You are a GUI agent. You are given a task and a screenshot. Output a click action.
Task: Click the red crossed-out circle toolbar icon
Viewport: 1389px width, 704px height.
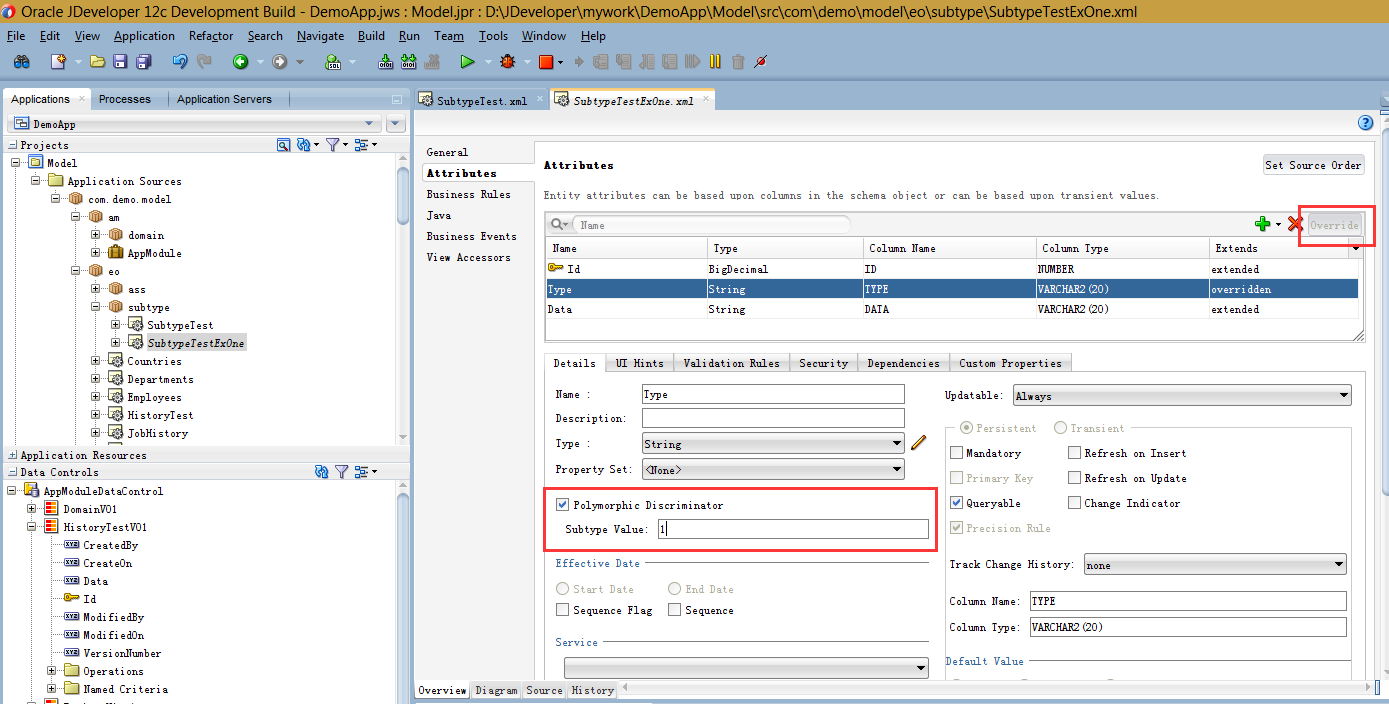tap(761, 62)
